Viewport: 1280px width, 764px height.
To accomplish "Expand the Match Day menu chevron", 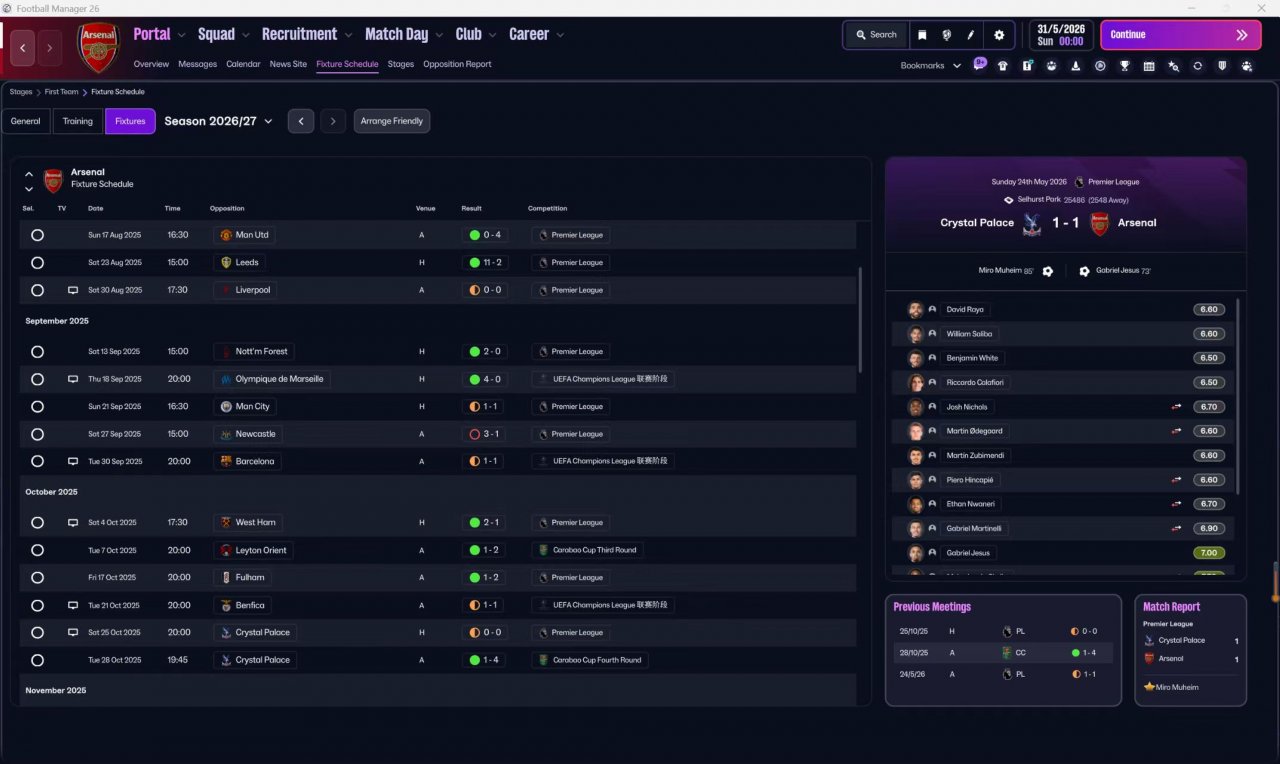I will [x=440, y=35].
